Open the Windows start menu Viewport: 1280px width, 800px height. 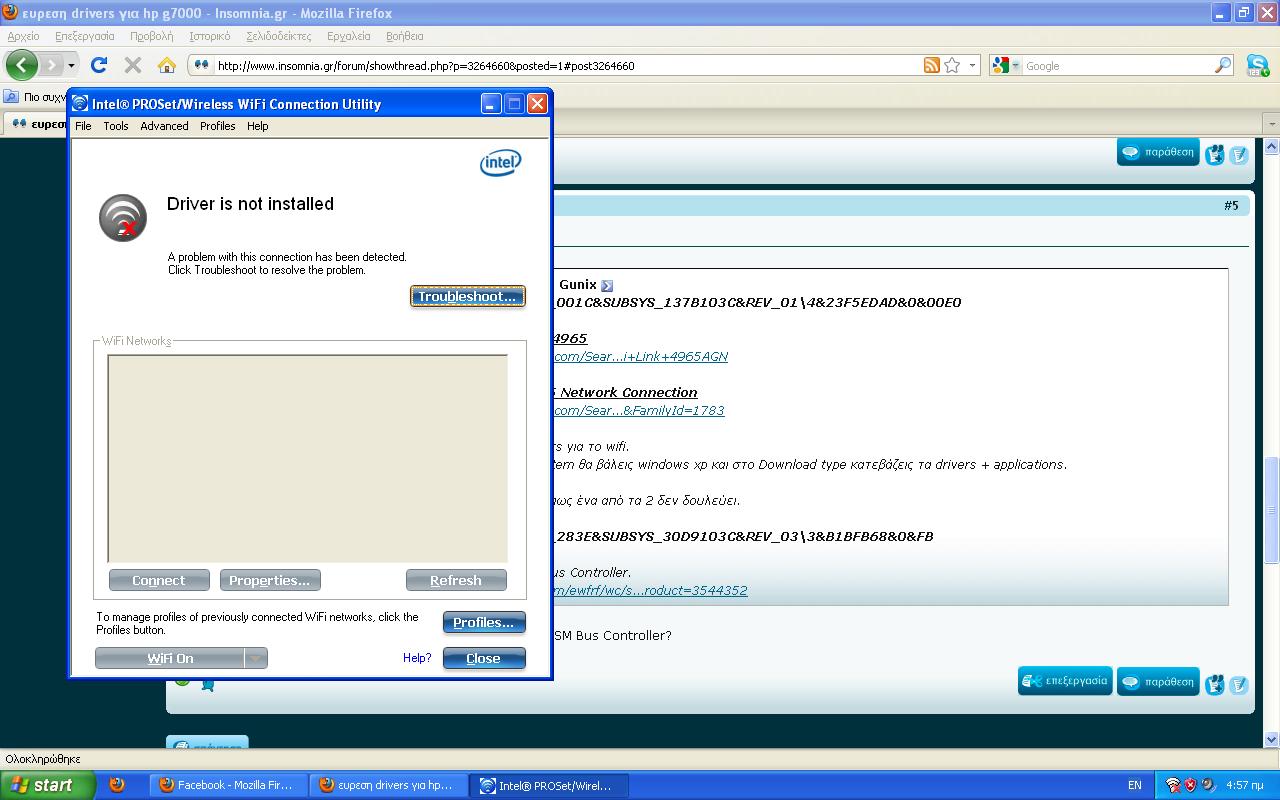click(x=48, y=785)
